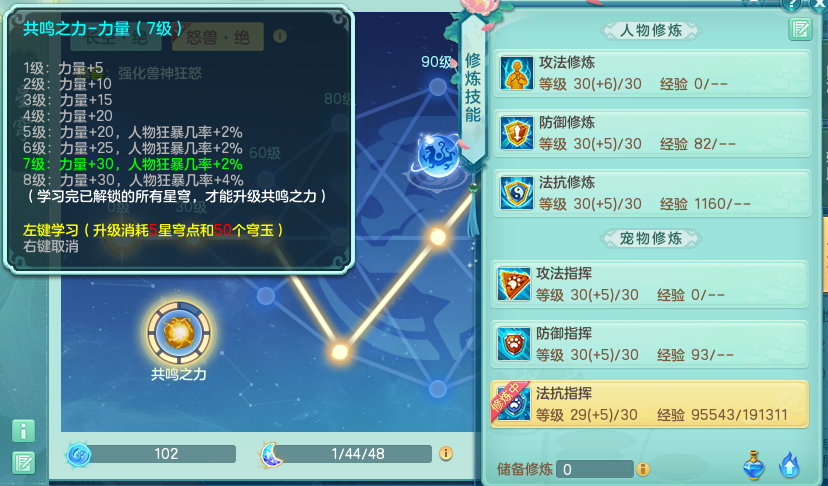Select the 怒兽·绝 tab
The image size is (828, 486).
218,37
